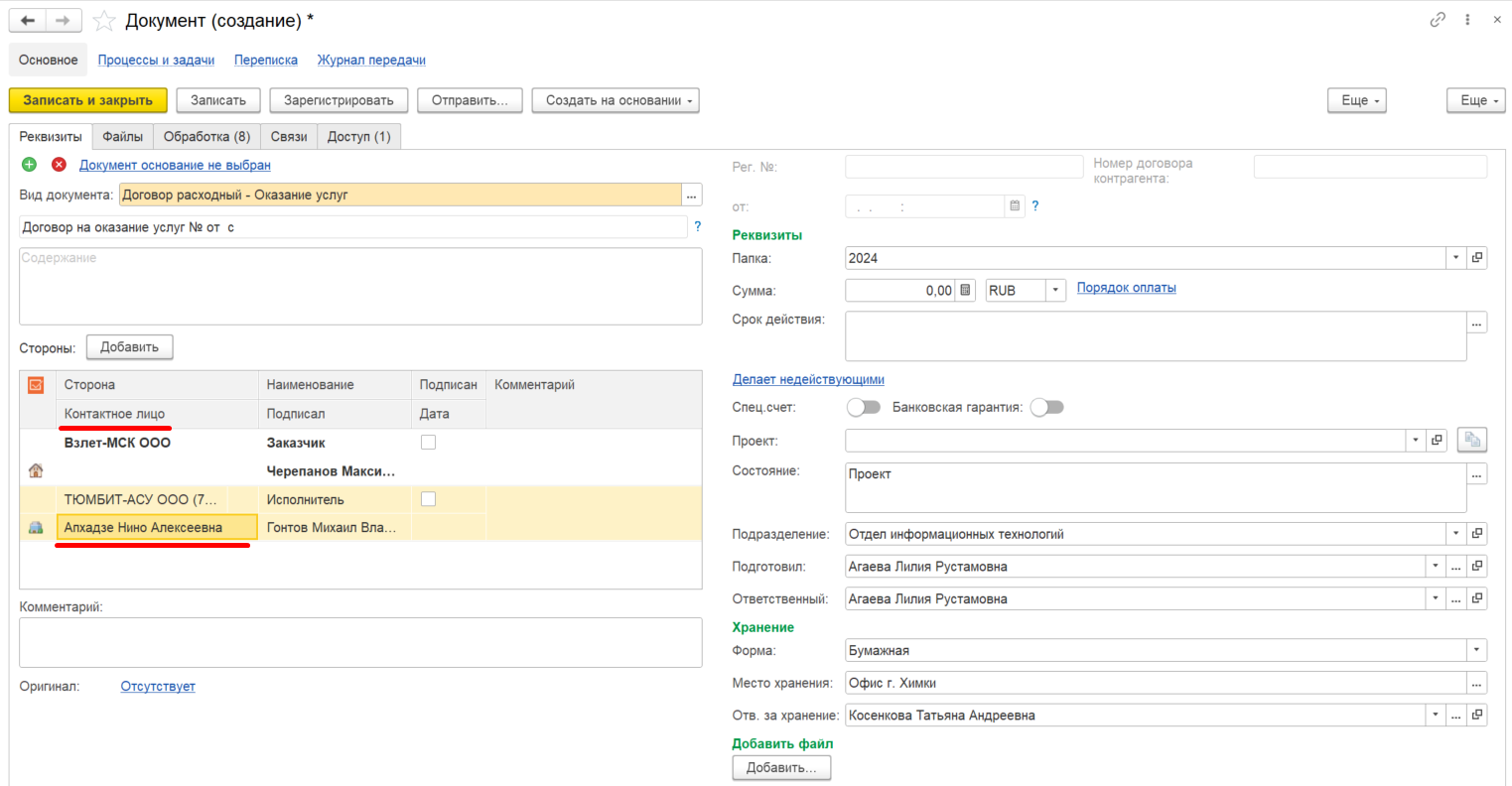1512x786 pixels.
Task: Copy link using the chain icon
Action: click(1437, 20)
